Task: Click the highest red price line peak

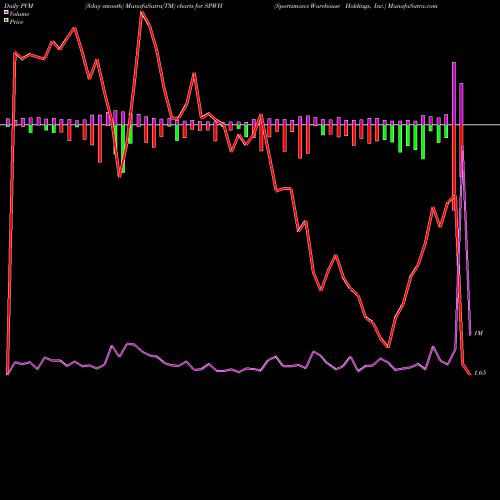Action: [142, 13]
